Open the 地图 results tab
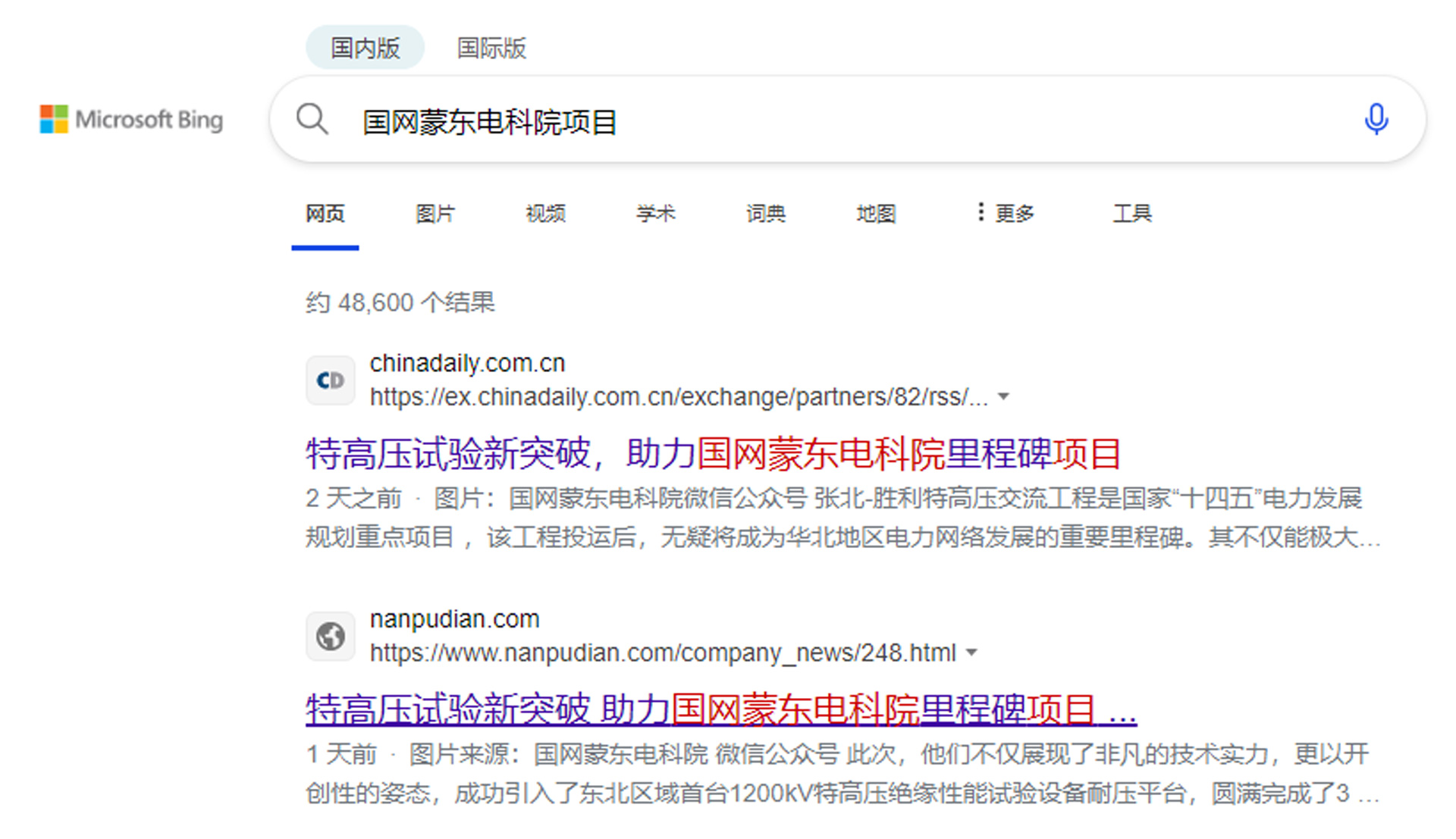This screenshot has width=1456, height=839. tap(876, 214)
